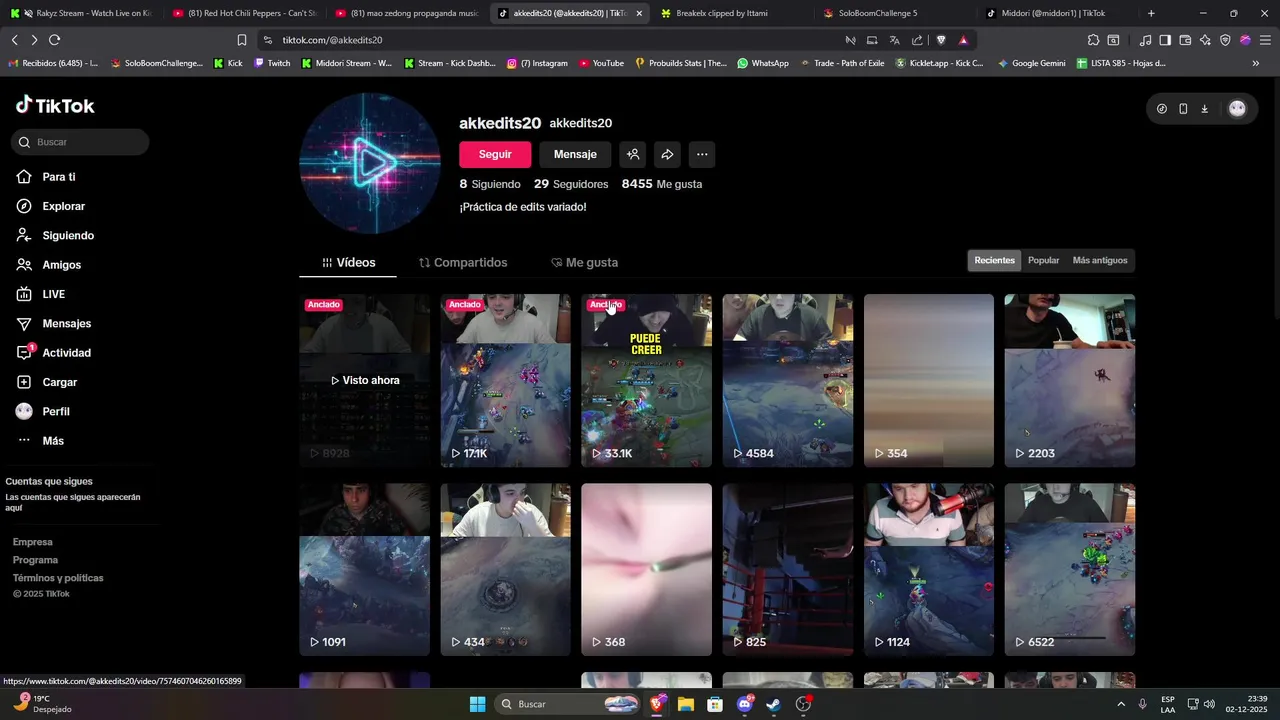Open the video with 6522 views
1280x720 pixels.
tap(1070, 570)
